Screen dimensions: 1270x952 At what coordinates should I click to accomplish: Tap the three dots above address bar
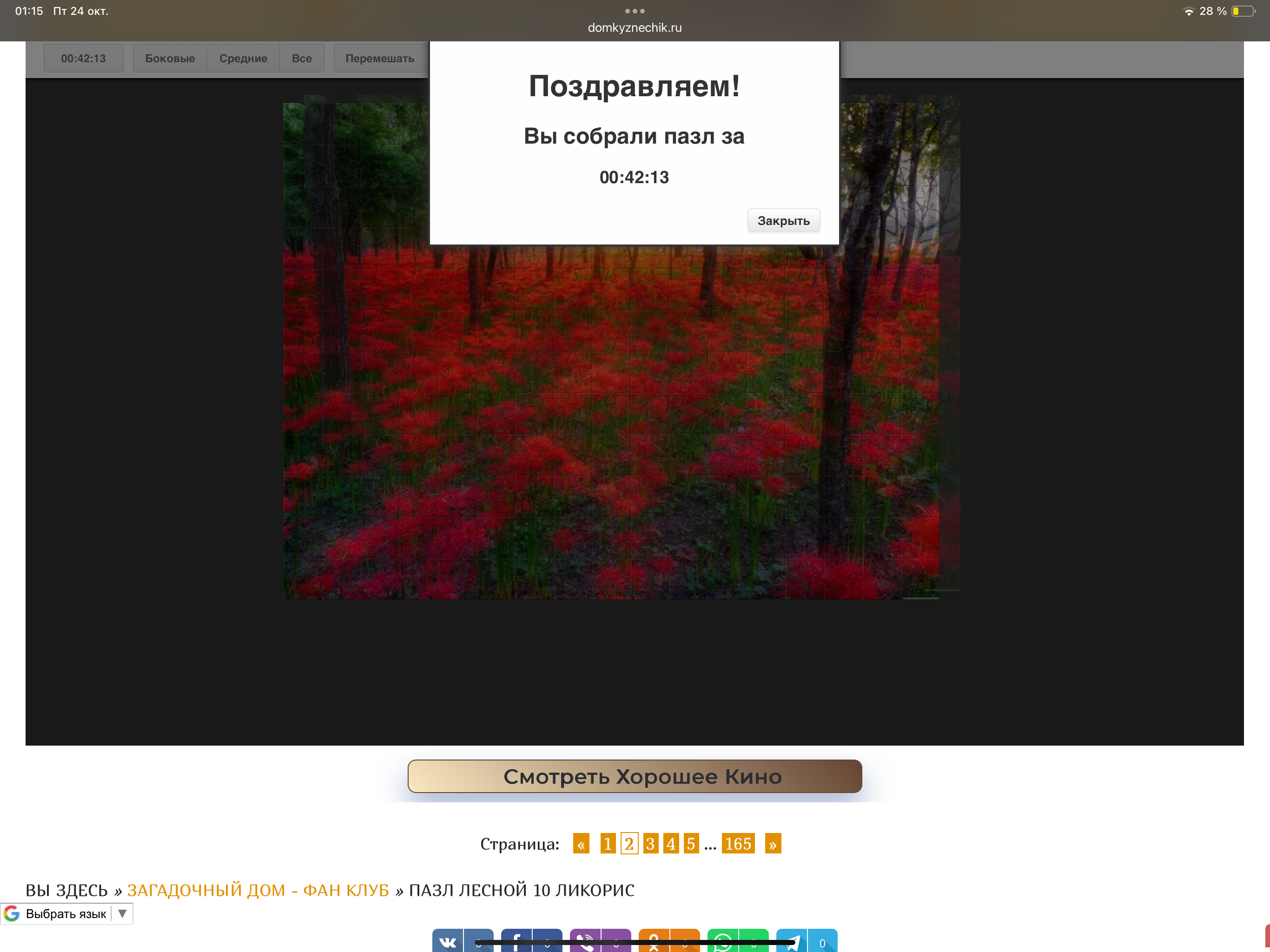point(635,11)
